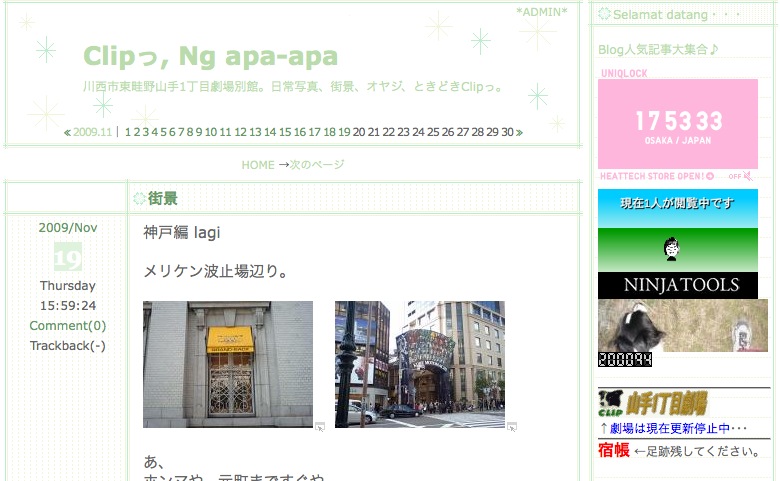Open the 街景 category link
Image resolution: width=780 pixels, height=481 pixels.
pyautogui.click(x=163, y=198)
